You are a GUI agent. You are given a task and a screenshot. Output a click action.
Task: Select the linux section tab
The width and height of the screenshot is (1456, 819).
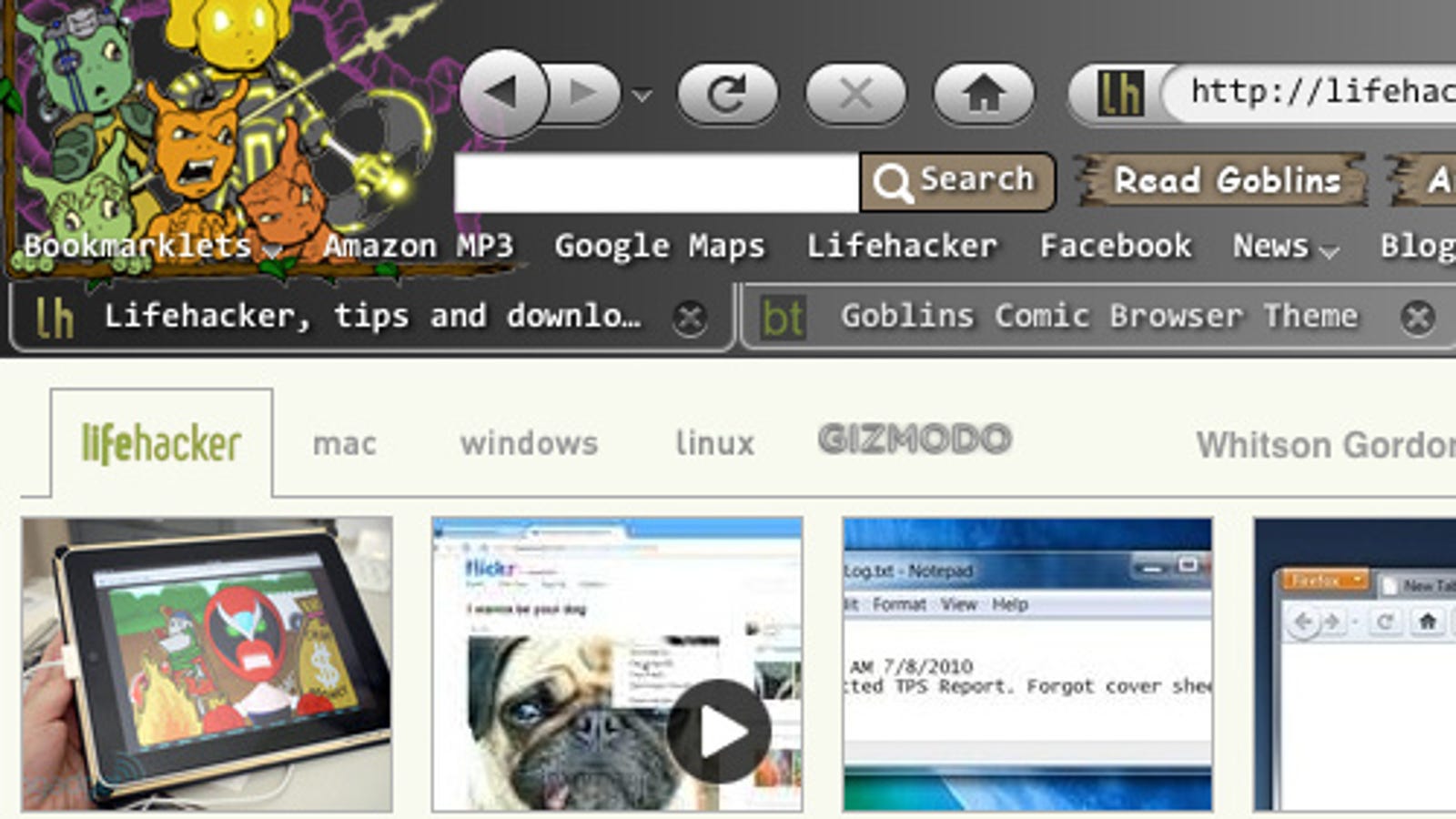tap(714, 444)
